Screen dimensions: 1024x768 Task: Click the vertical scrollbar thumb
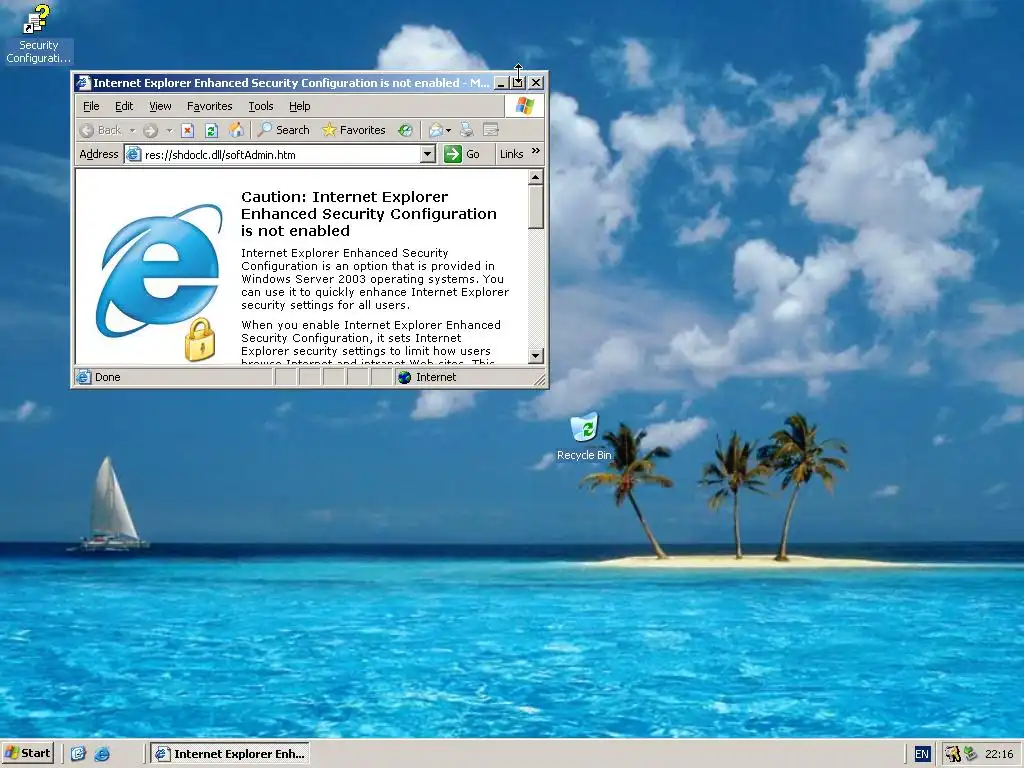coord(536,207)
